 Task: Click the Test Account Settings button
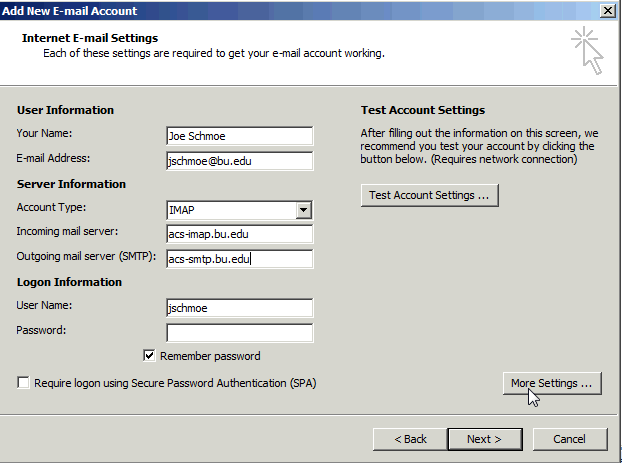pyautogui.click(x=430, y=195)
